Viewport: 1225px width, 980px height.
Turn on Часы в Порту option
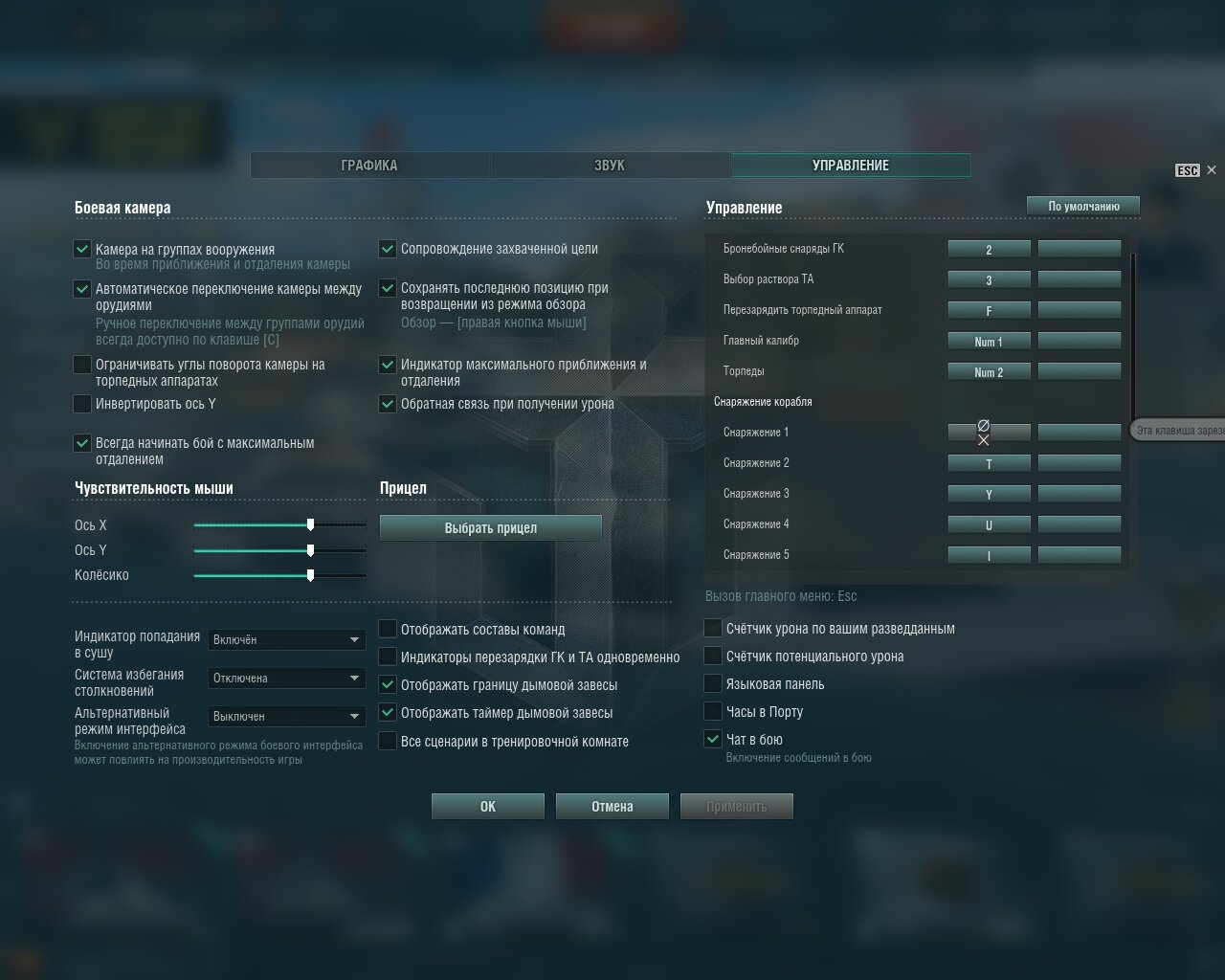pyautogui.click(x=713, y=711)
